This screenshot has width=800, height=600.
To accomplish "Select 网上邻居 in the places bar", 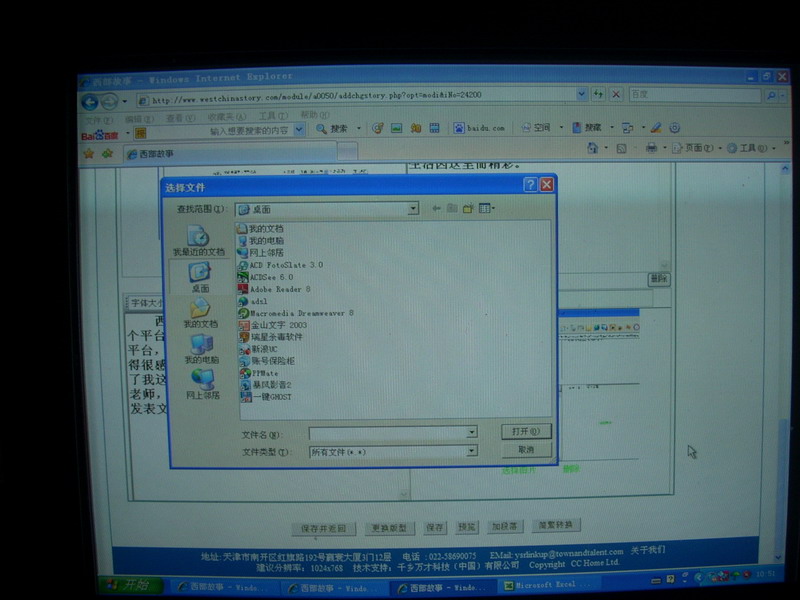I will [203, 384].
